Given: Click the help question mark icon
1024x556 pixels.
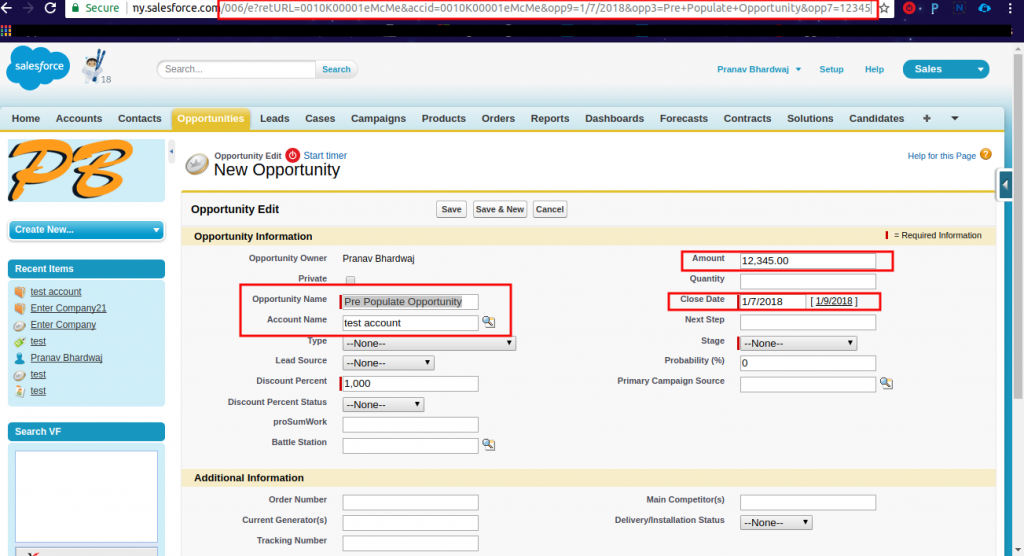Looking at the screenshot, I should tap(986, 155).
